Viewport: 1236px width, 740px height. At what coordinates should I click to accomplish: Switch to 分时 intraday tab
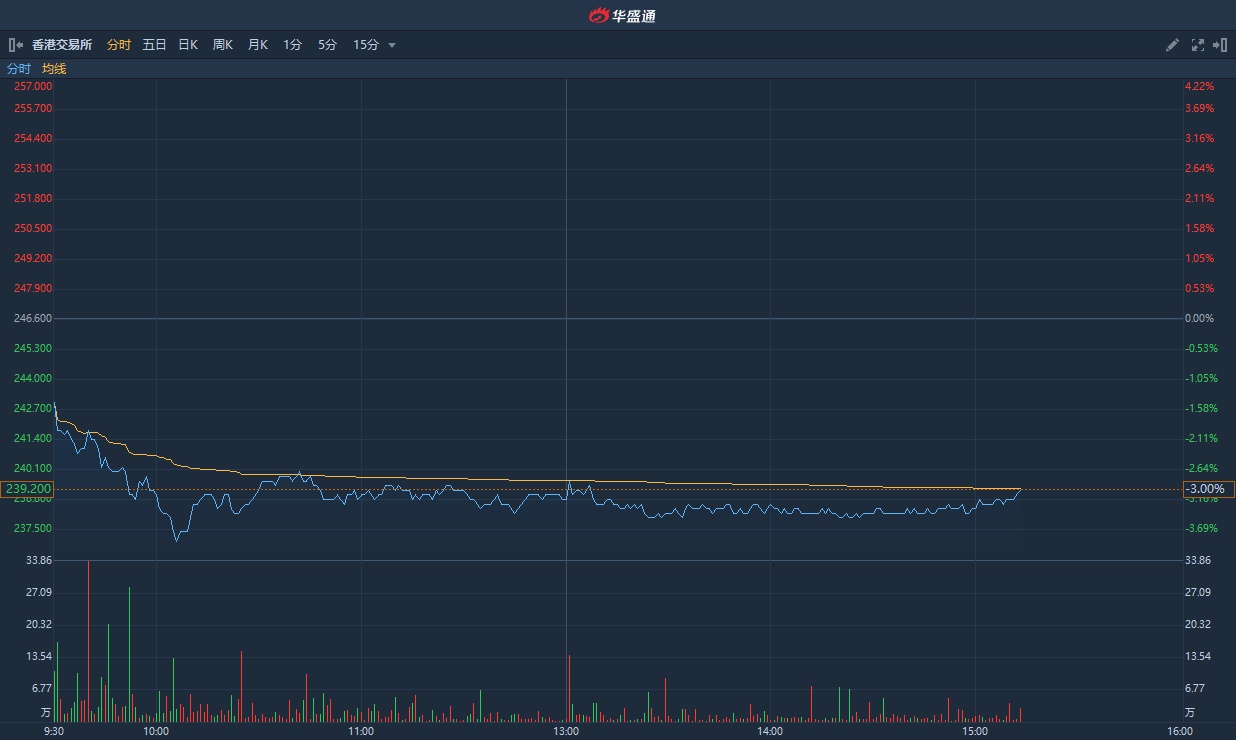click(x=118, y=45)
